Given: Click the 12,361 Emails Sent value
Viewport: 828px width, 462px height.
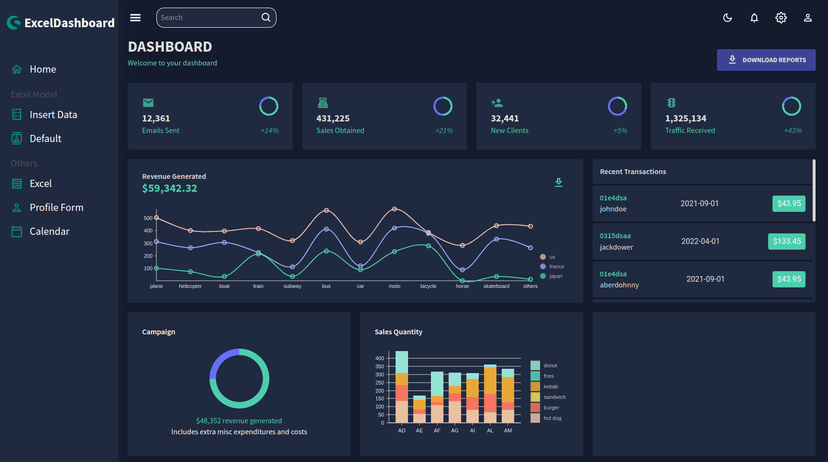Looking at the screenshot, I should [x=156, y=118].
